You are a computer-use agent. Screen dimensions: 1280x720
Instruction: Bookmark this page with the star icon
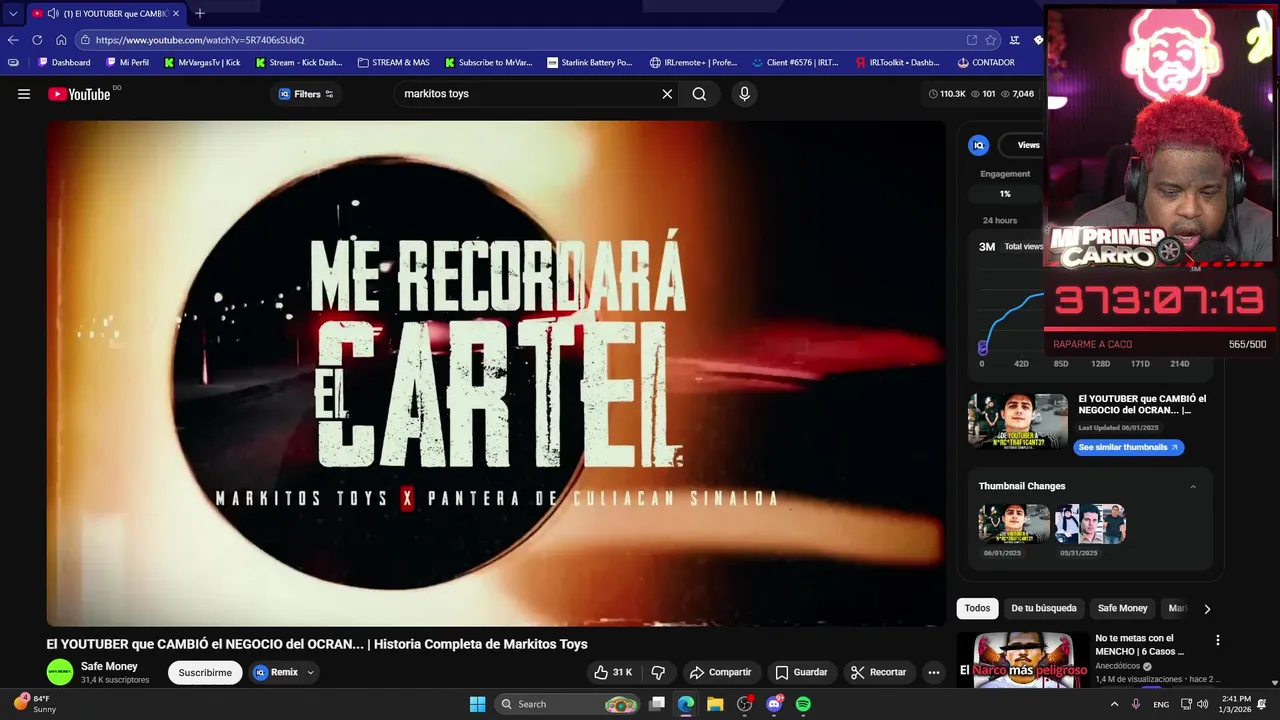pyautogui.click(x=991, y=40)
